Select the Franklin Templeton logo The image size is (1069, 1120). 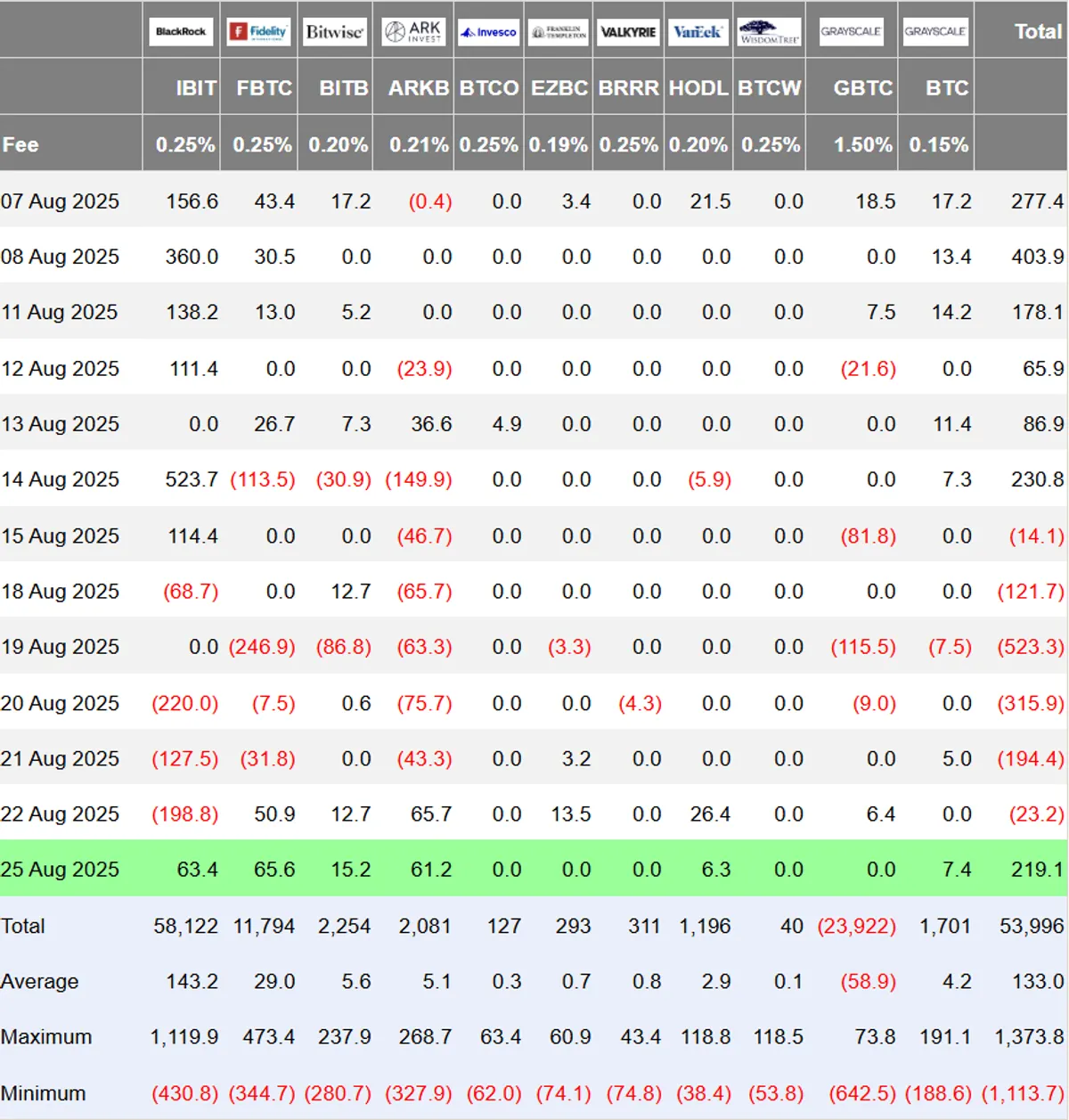pyautogui.click(x=559, y=31)
